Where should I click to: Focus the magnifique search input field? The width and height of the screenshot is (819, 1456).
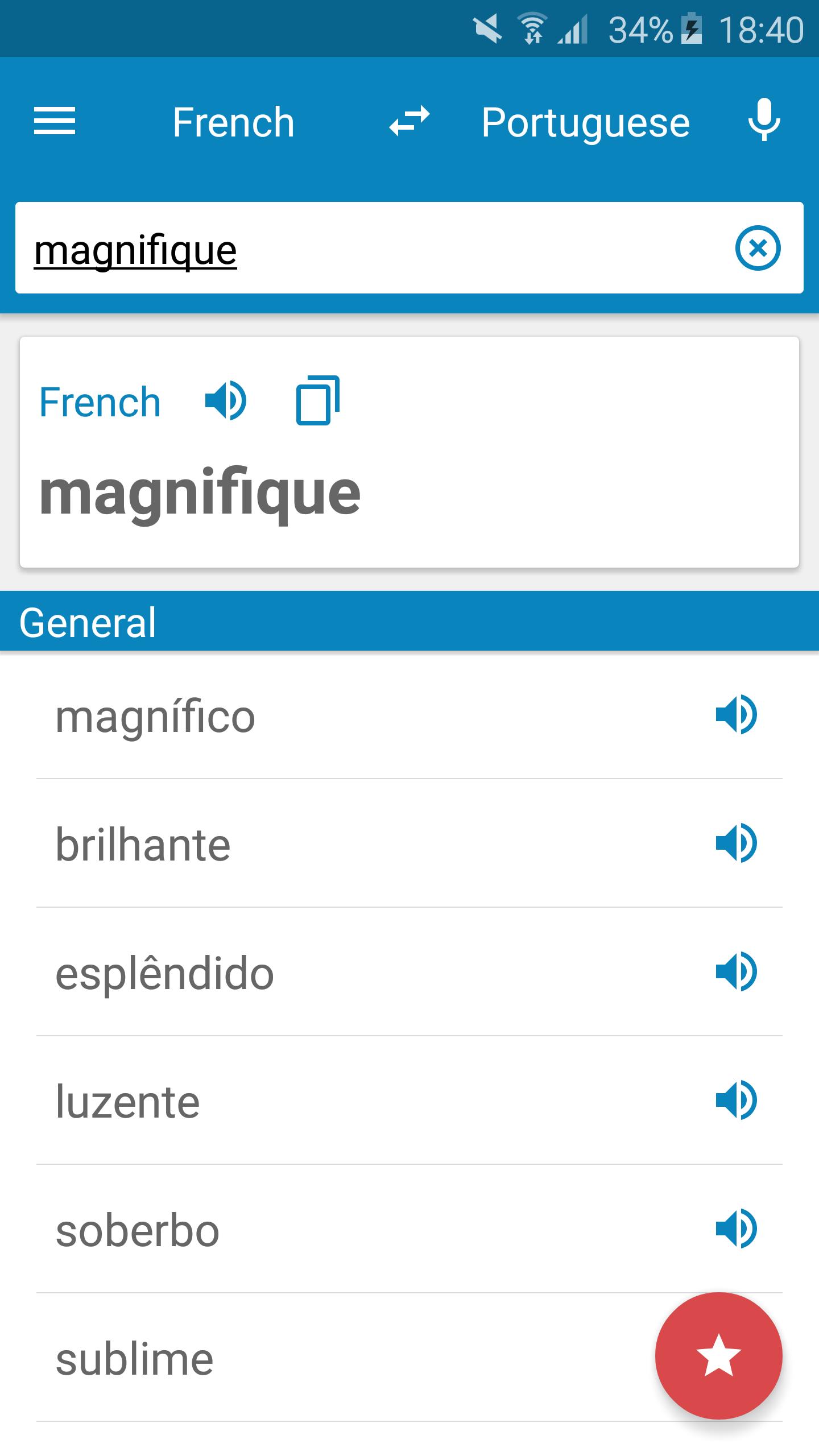[375, 248]
